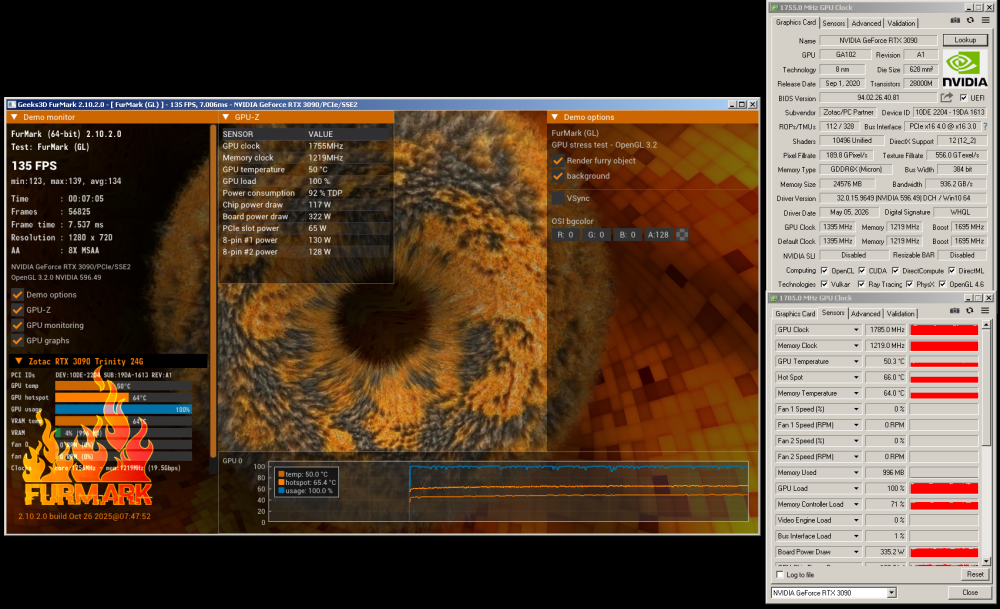
Task: Click the BIOS export share icon
Action: tap(946, 98)
